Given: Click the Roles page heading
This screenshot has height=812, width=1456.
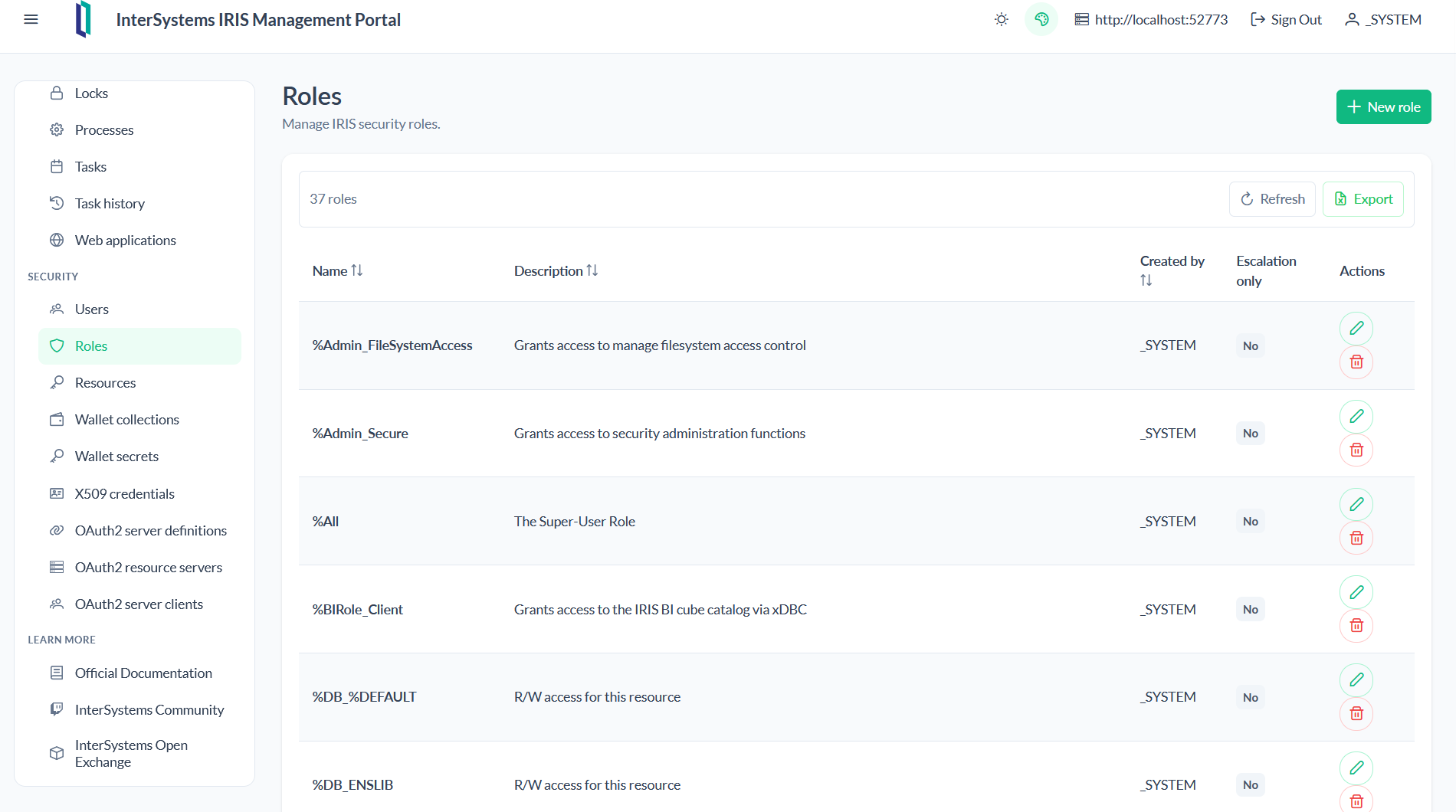Looking at the screenshot, I should click(x=312, y=97).
